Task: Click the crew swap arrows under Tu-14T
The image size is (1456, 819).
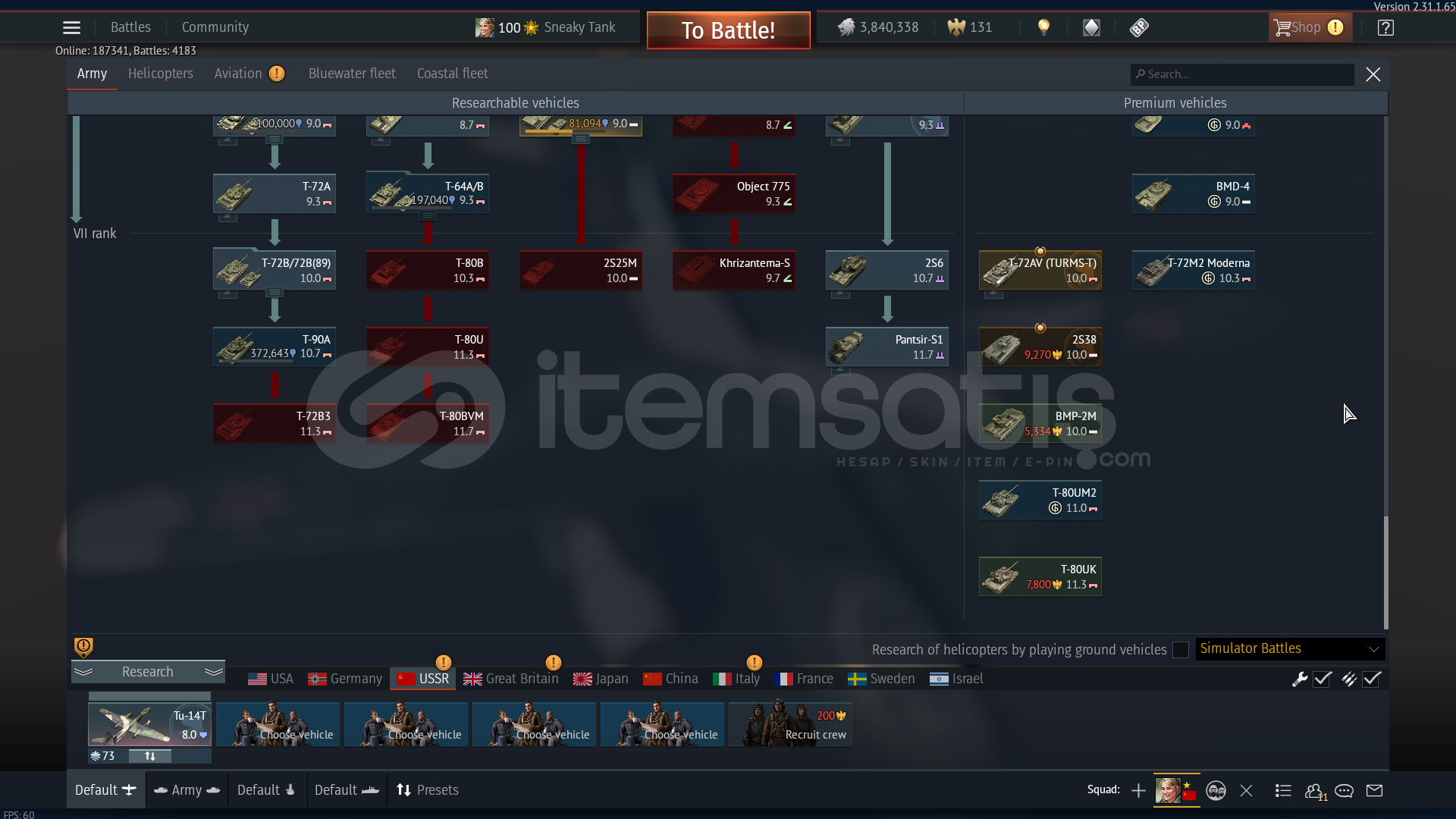Action: [150, 756]
